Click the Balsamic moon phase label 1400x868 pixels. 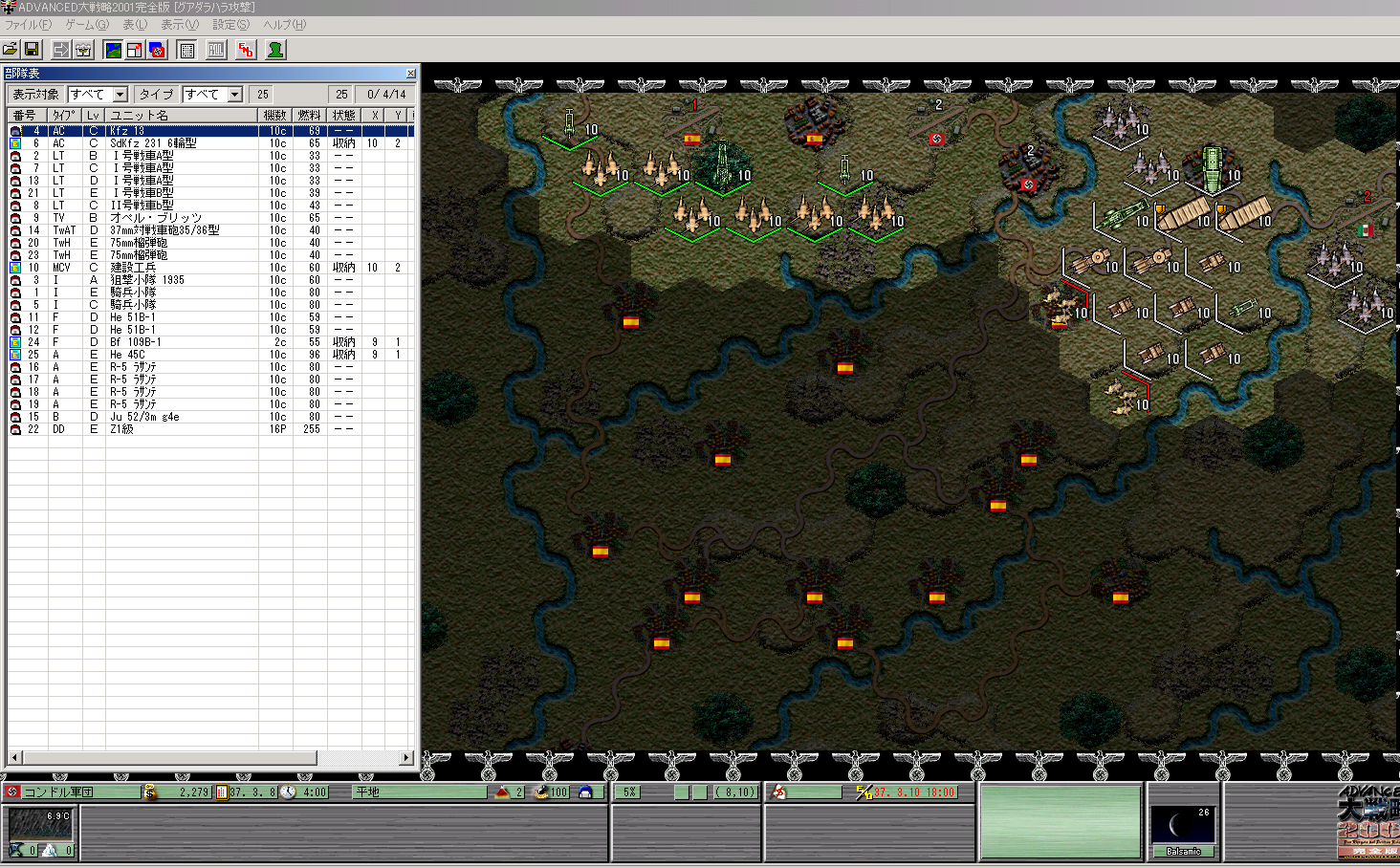pyautogui.click(x=1183, y=851)
